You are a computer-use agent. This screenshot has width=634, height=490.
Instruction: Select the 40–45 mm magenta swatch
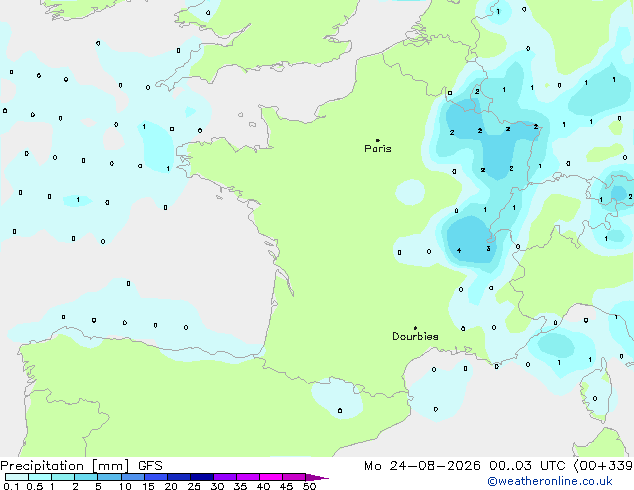(271, 477)
